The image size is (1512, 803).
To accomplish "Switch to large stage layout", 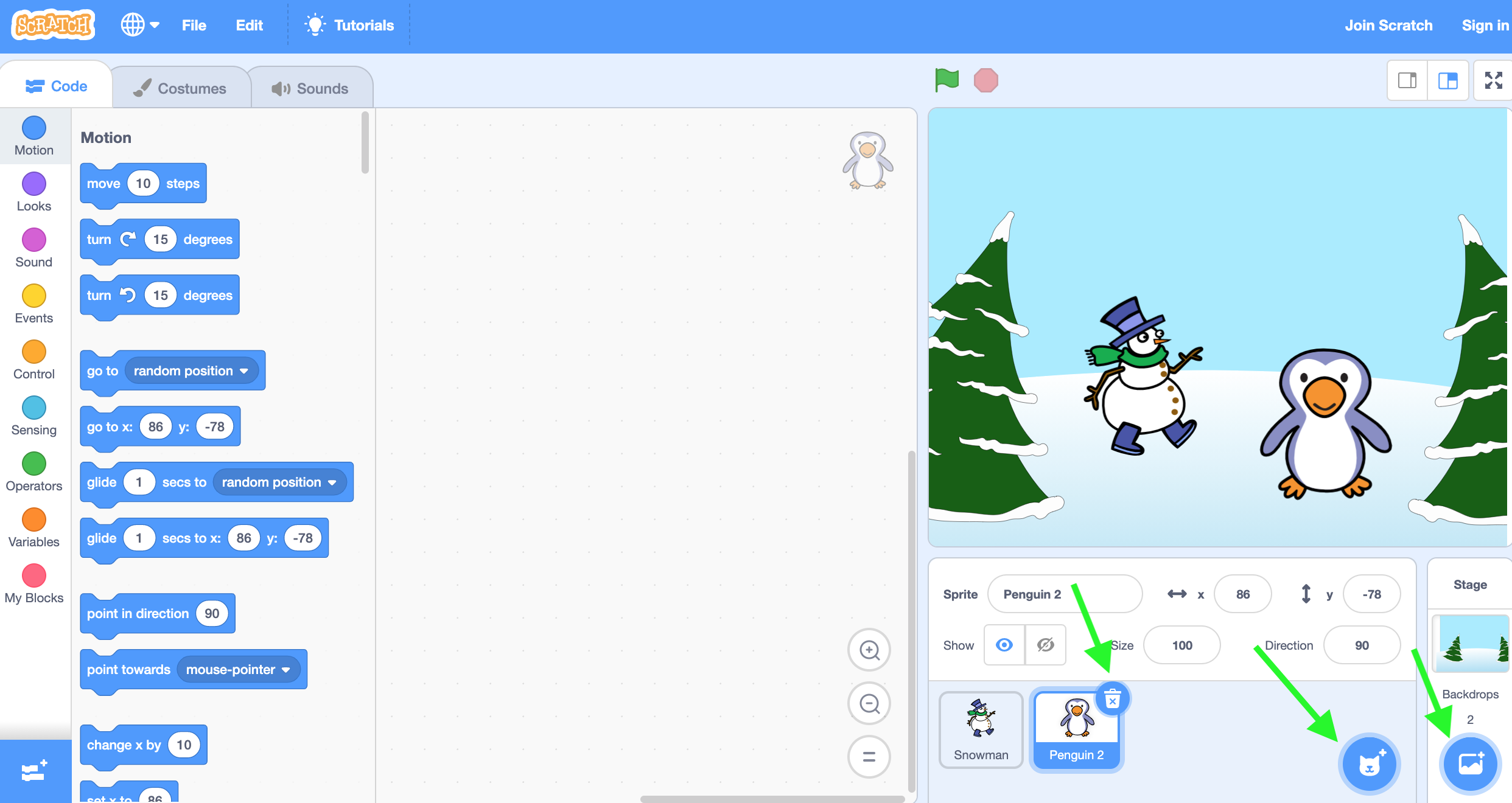I will pyautogui.click(x=1448, y=80).
